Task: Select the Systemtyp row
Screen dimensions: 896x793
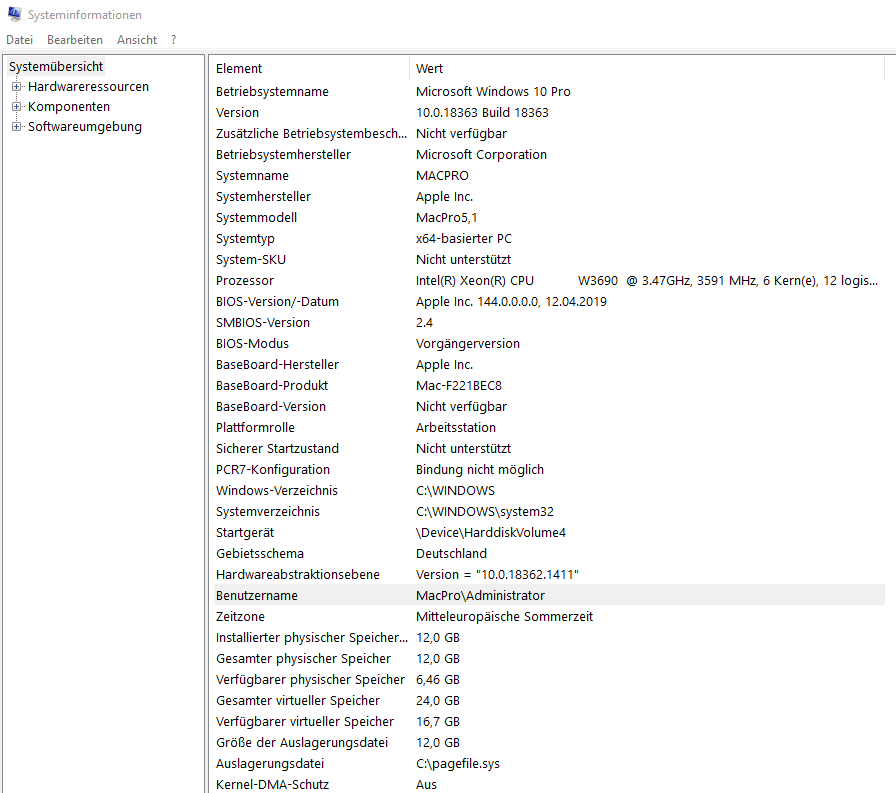Action: click(x=549, y=239)
